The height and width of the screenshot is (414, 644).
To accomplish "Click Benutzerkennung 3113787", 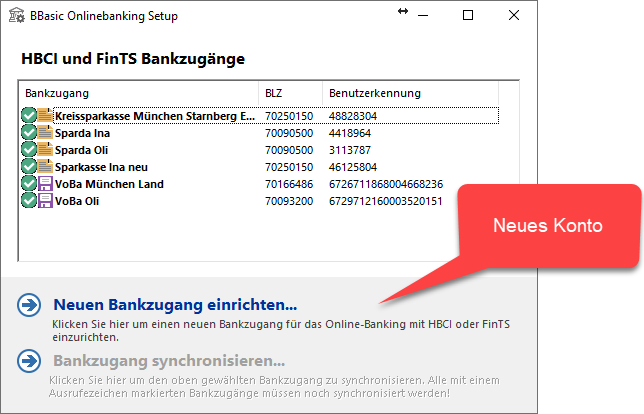I will pyautogui.click(x=350, y=150).
